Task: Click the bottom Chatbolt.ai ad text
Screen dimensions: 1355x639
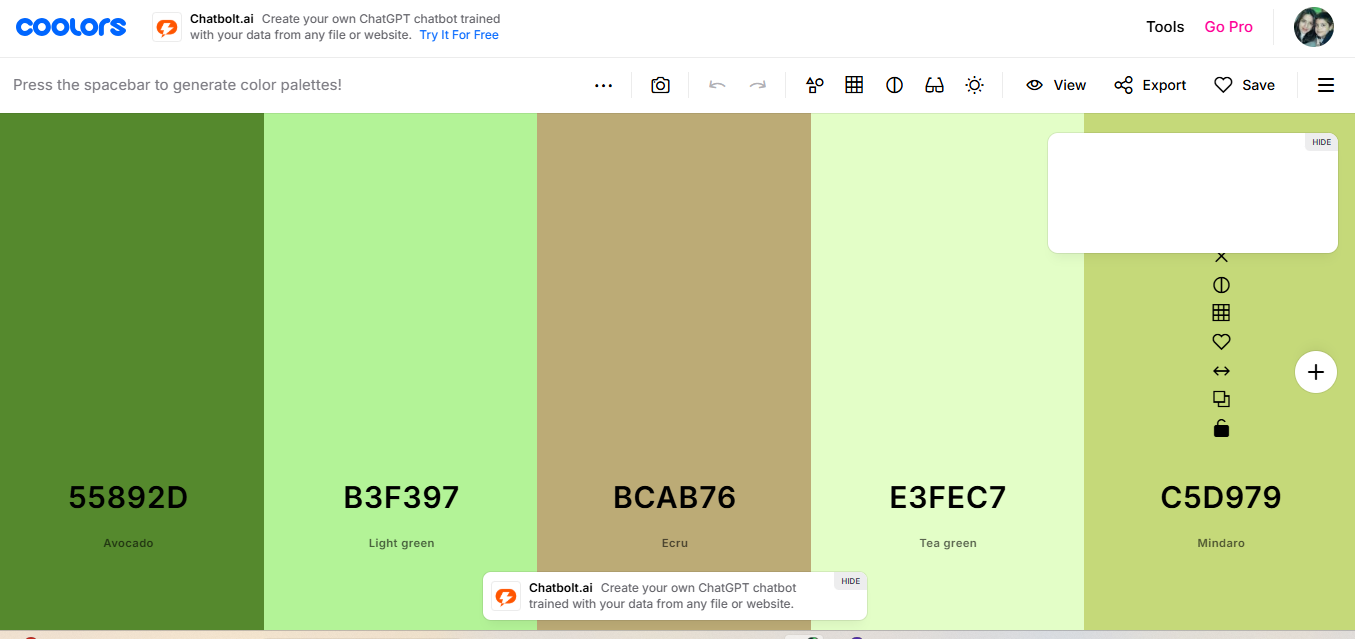Action: click(x=663, y=596)
